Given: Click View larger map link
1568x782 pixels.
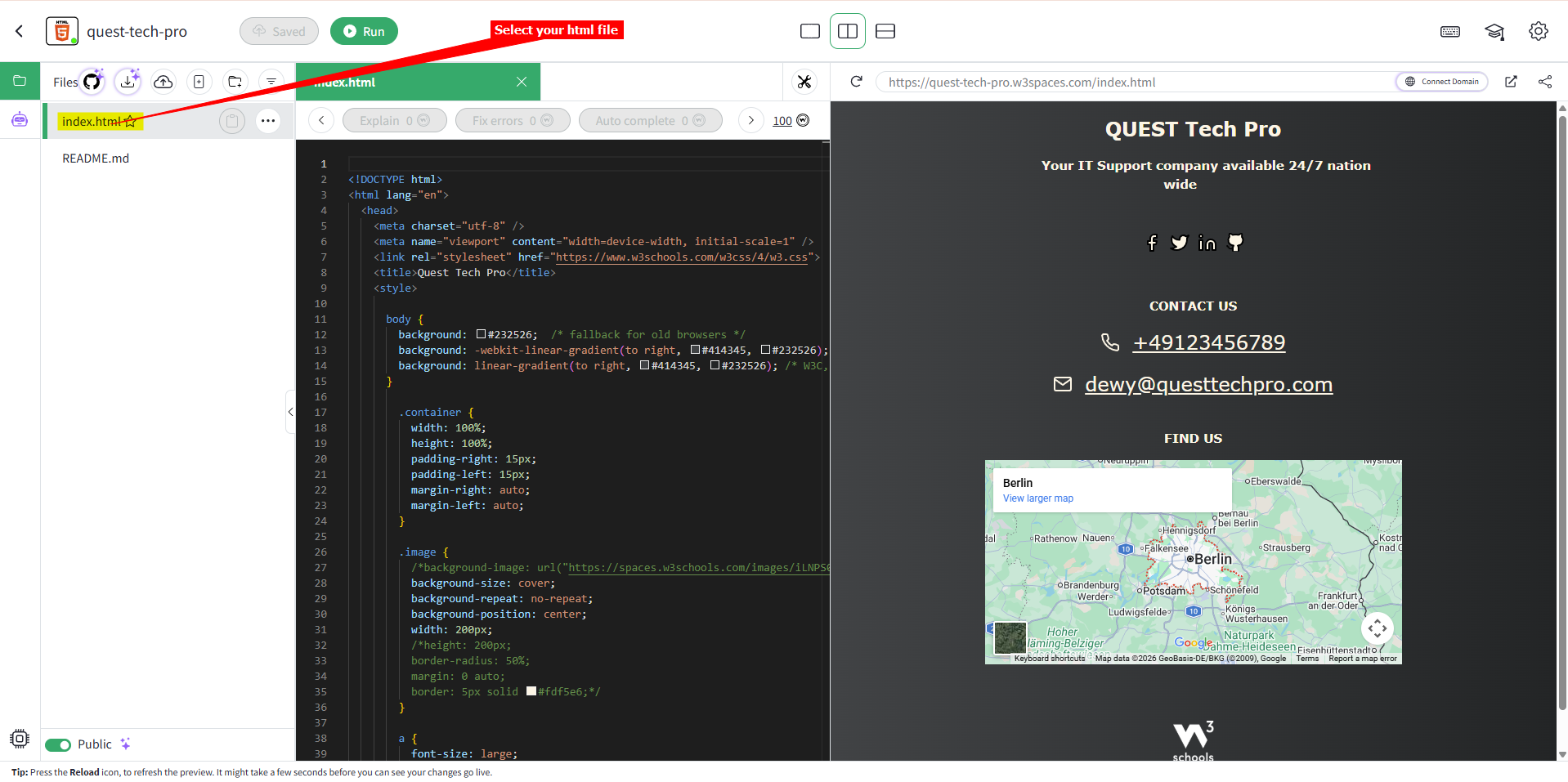Looking at the screenshot, I should pyautogui.click(x=1038, y=498).
